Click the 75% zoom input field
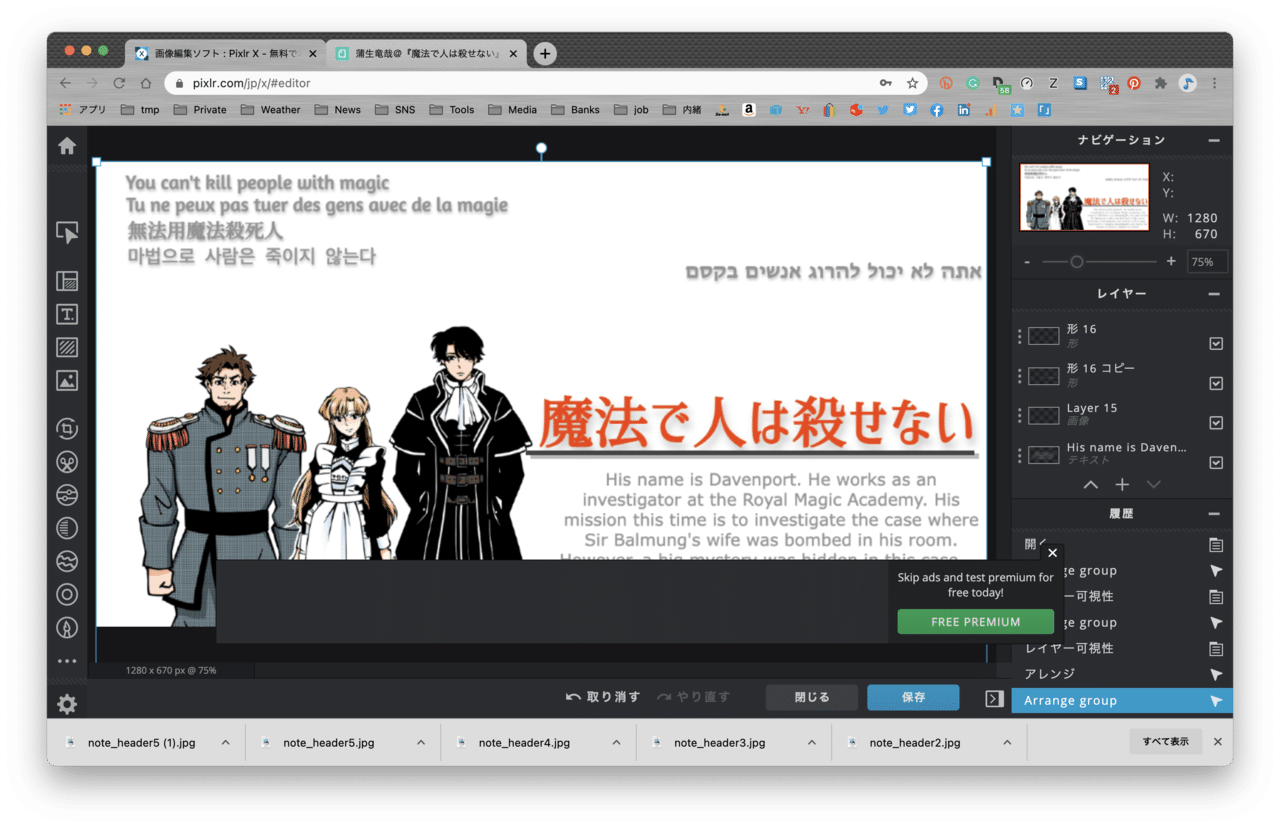 click(1207, 262)
